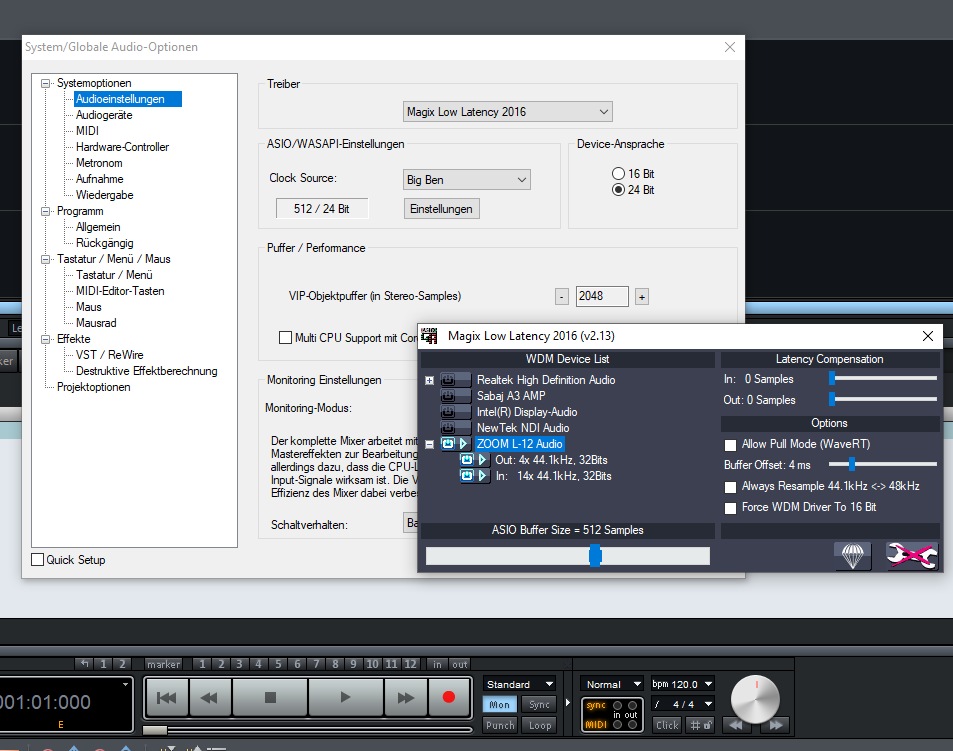Click the Stop button in transport
Screen dimensions: 953x751
[x=270, y=697]
